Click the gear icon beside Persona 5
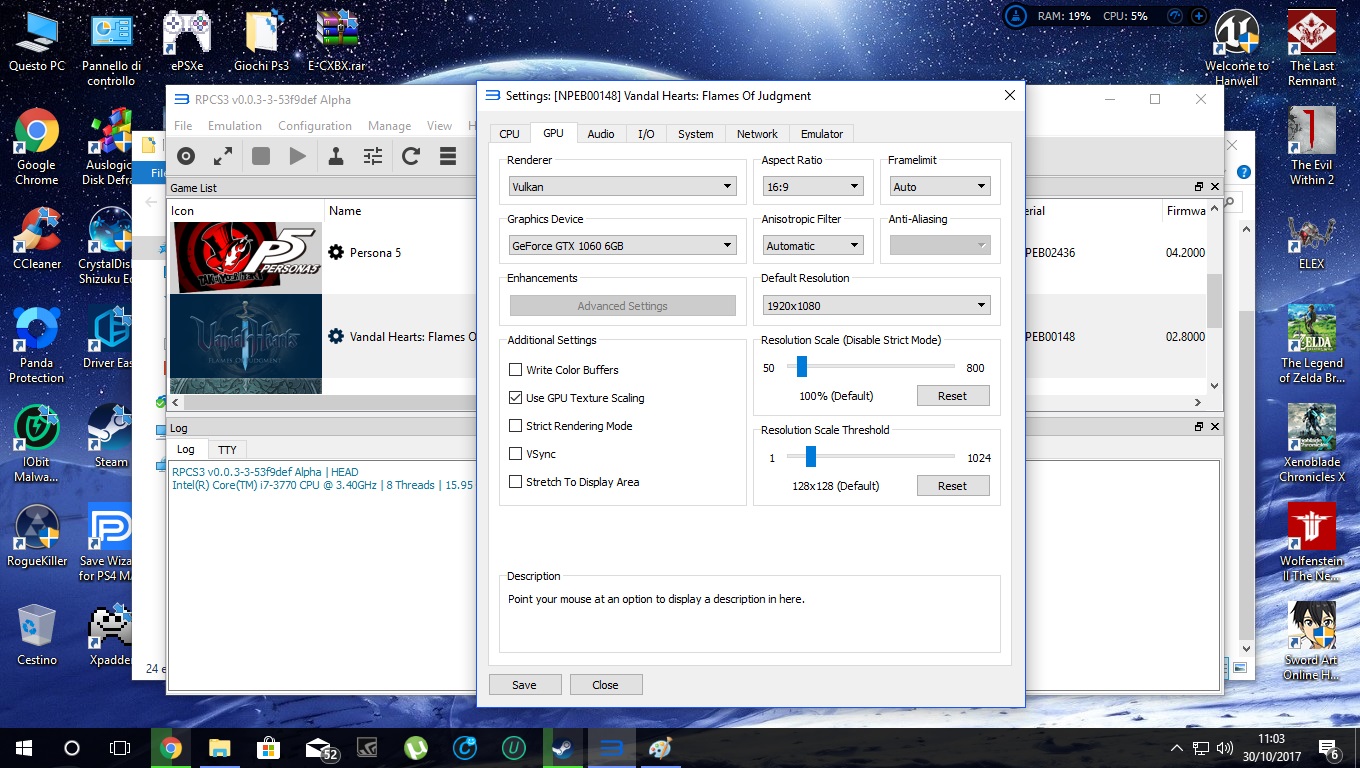The width and height of the screenshot is (1360, 768). tap(336, 253)
